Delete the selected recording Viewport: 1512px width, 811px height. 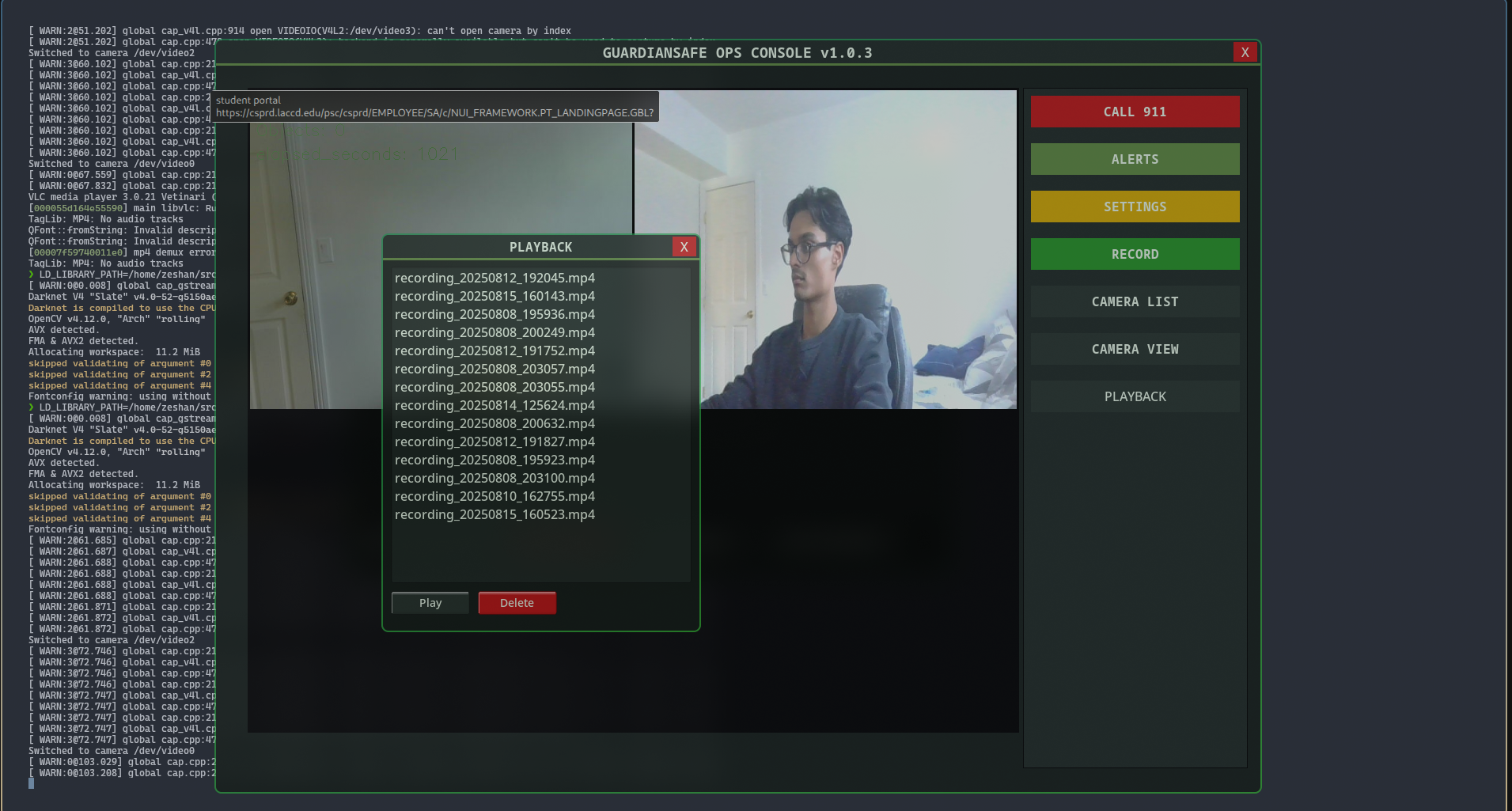point(517,602)
